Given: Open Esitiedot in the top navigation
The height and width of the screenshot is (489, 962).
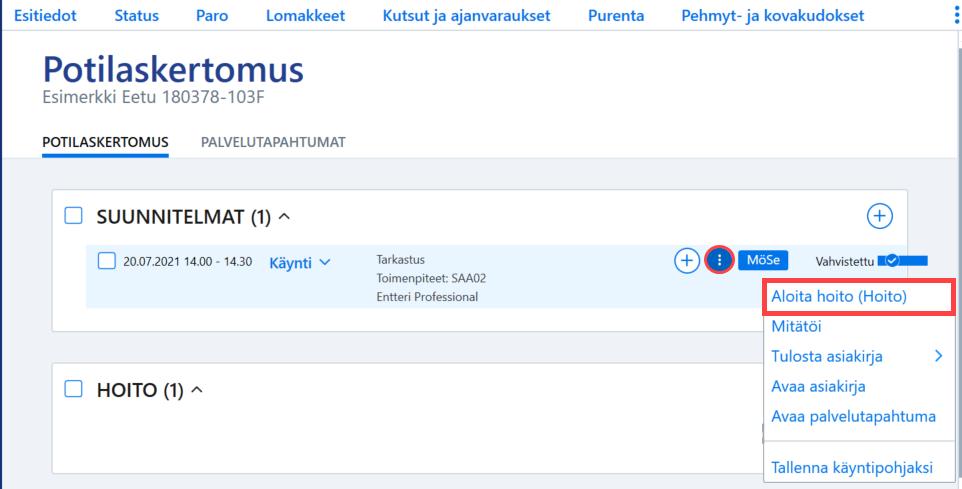Looking at the screenshot, I should (x=45, y=16).
